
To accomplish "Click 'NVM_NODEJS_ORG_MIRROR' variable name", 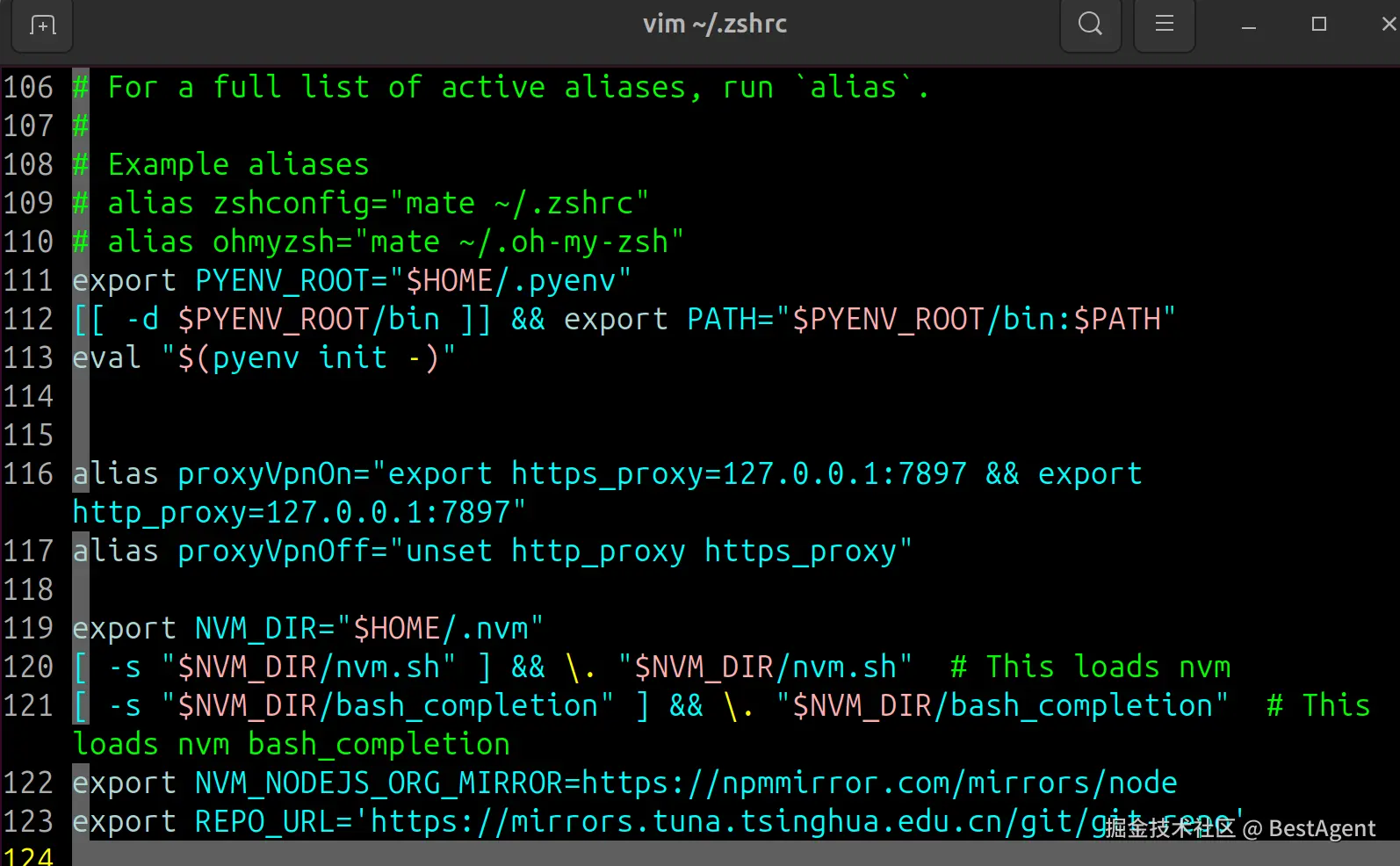I will pos(379,783).
